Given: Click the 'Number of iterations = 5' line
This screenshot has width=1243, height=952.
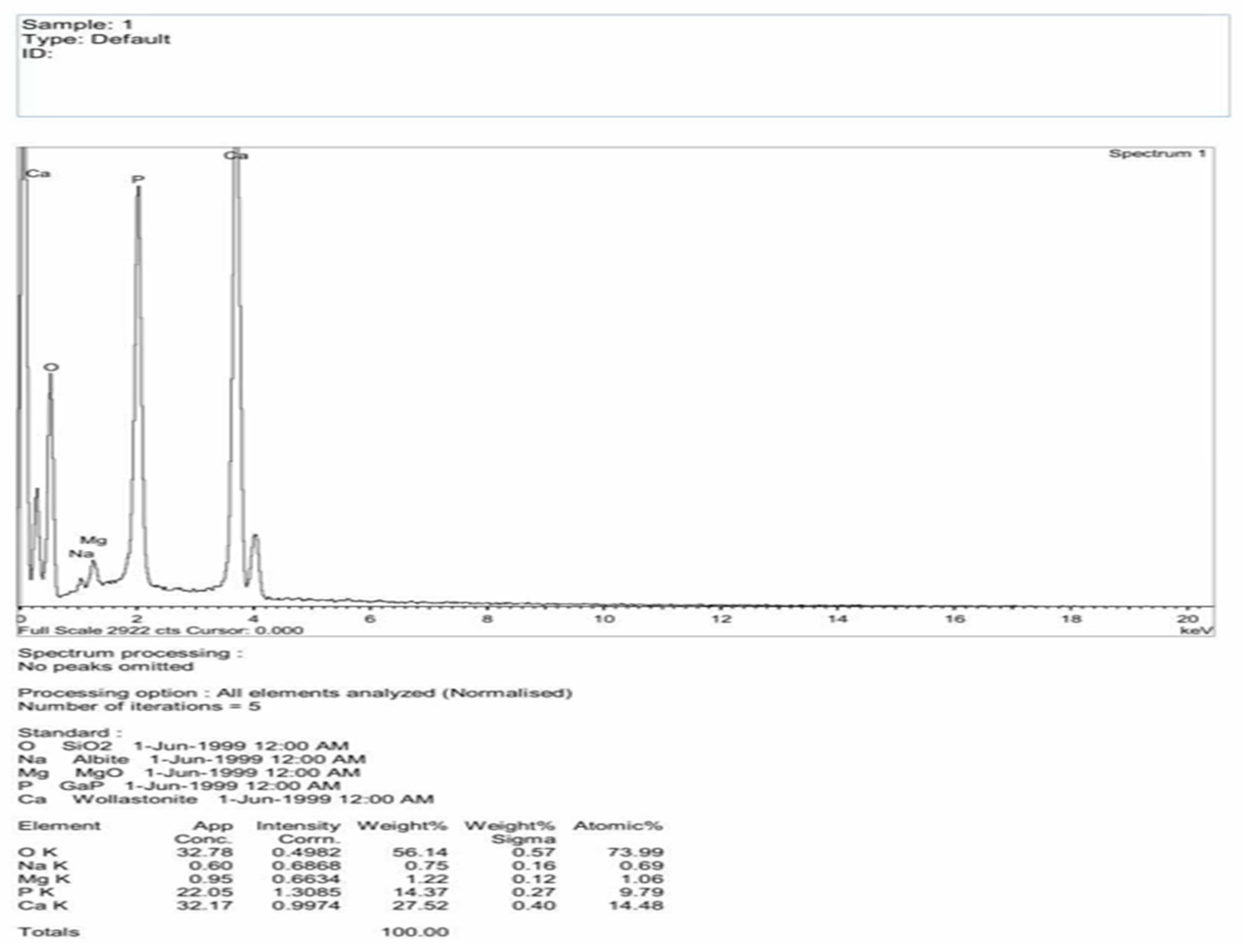Looking at the screenshot, I should pos(139,707).
